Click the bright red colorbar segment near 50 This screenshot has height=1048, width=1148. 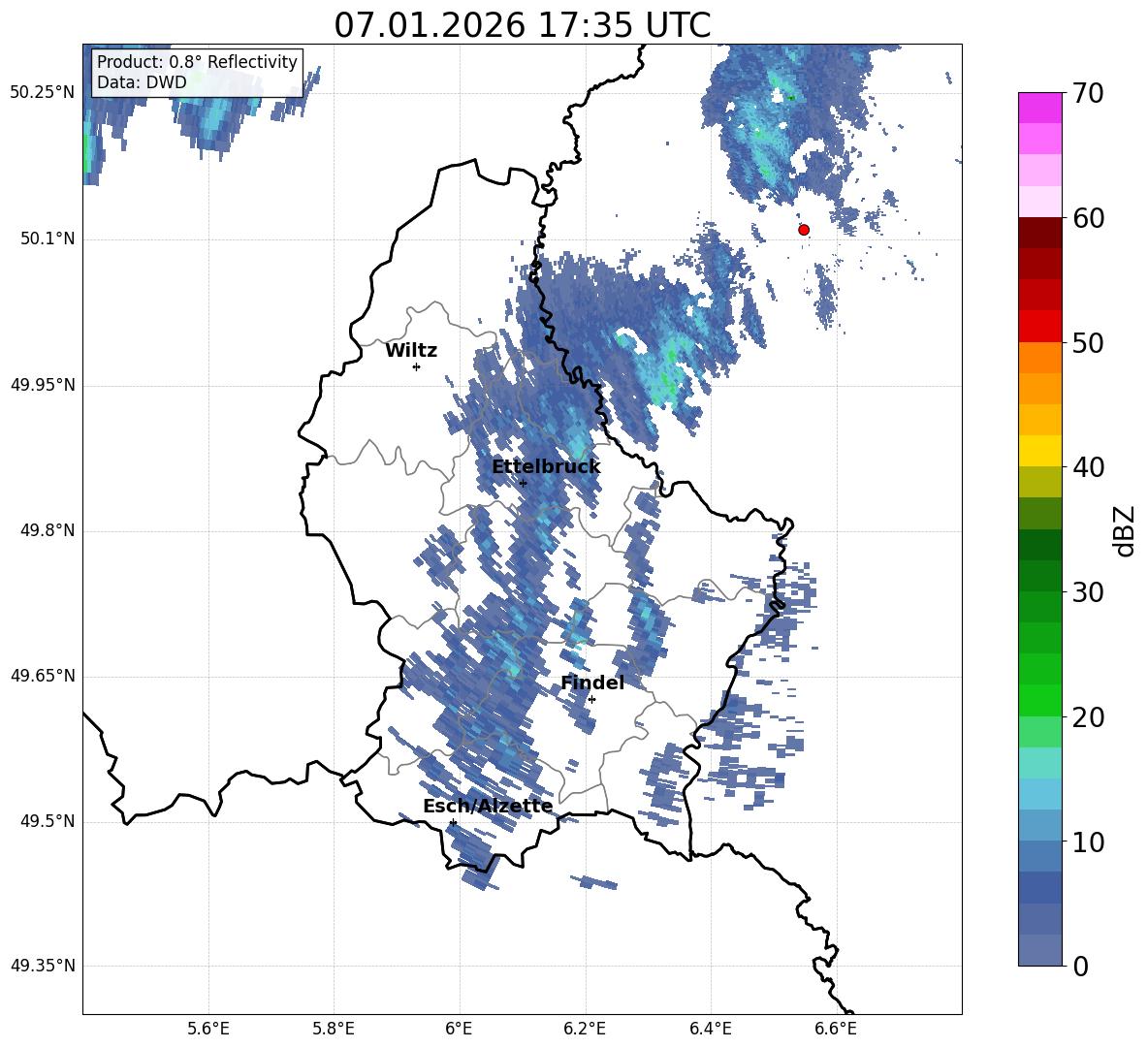[1039, 327]
